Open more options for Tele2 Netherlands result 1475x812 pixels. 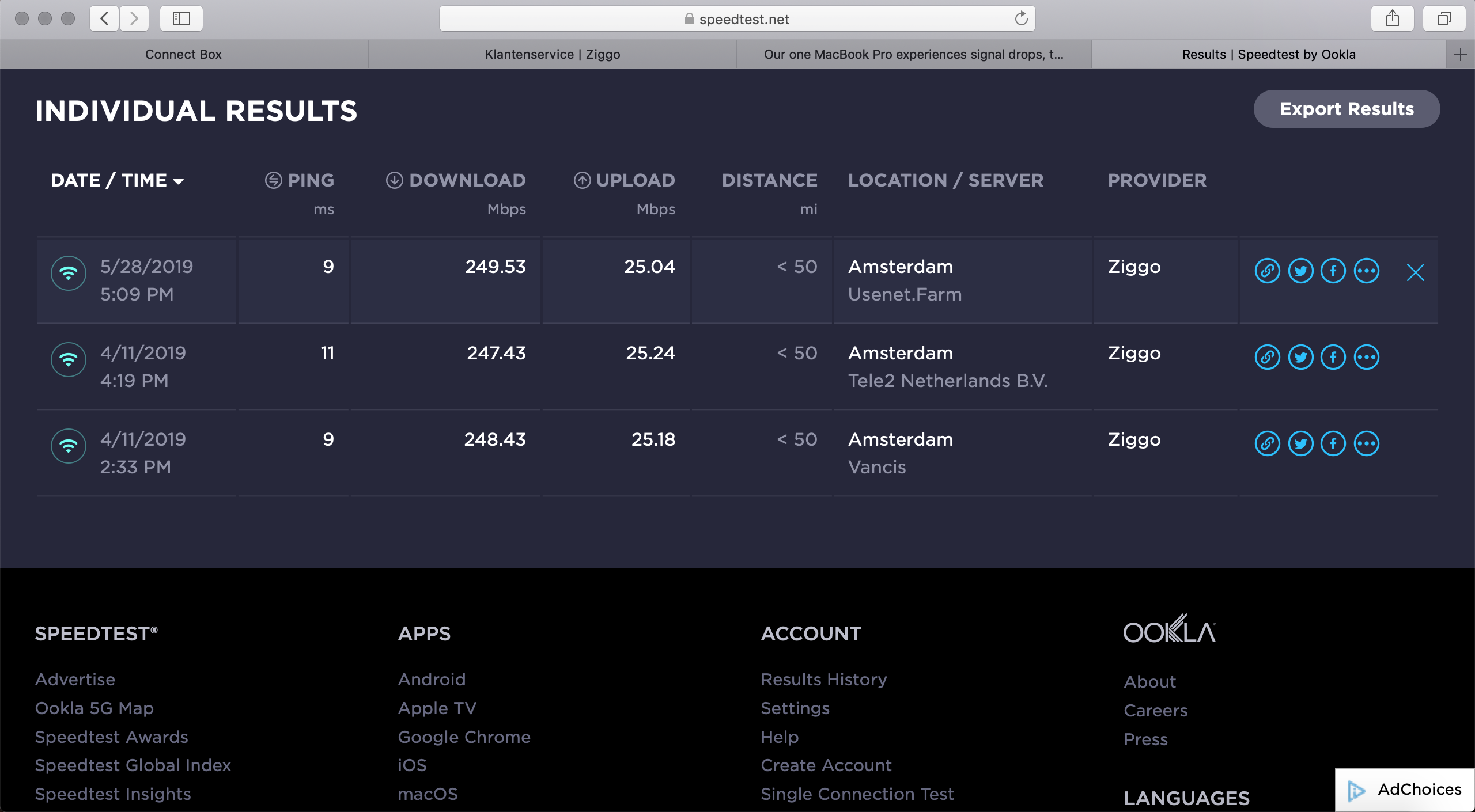1367,357
